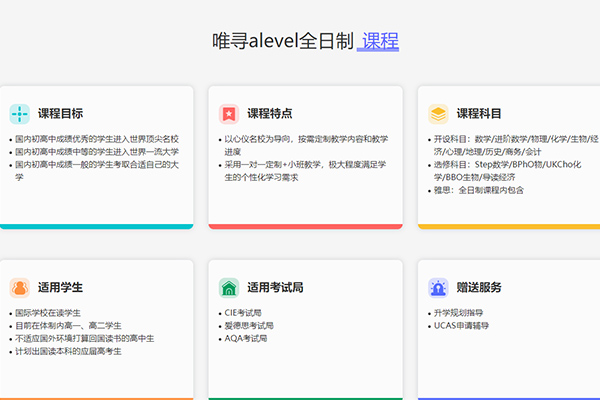Select the 适用学生 card heading
The width and height of the screenshot is (600, 400).
tap(60, 287)
